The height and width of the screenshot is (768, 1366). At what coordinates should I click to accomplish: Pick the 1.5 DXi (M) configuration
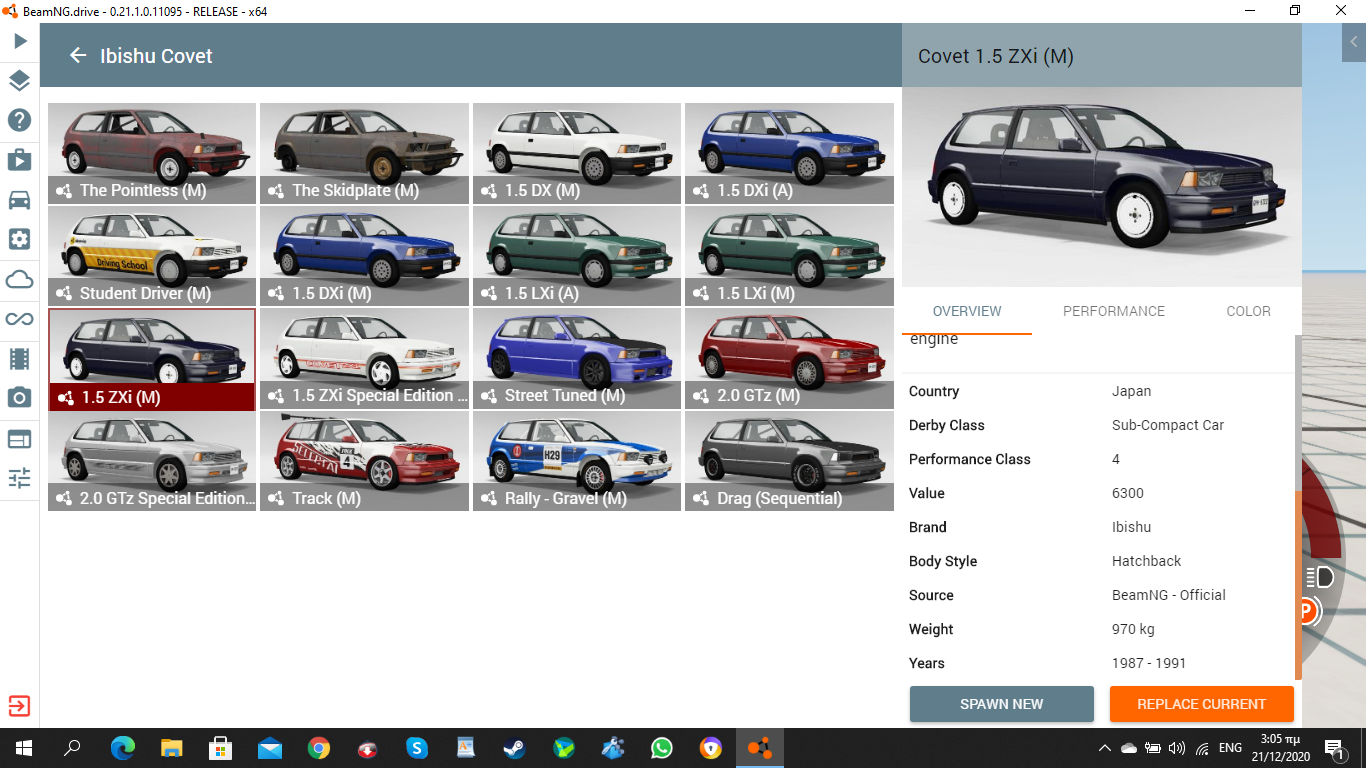point(364,256)
